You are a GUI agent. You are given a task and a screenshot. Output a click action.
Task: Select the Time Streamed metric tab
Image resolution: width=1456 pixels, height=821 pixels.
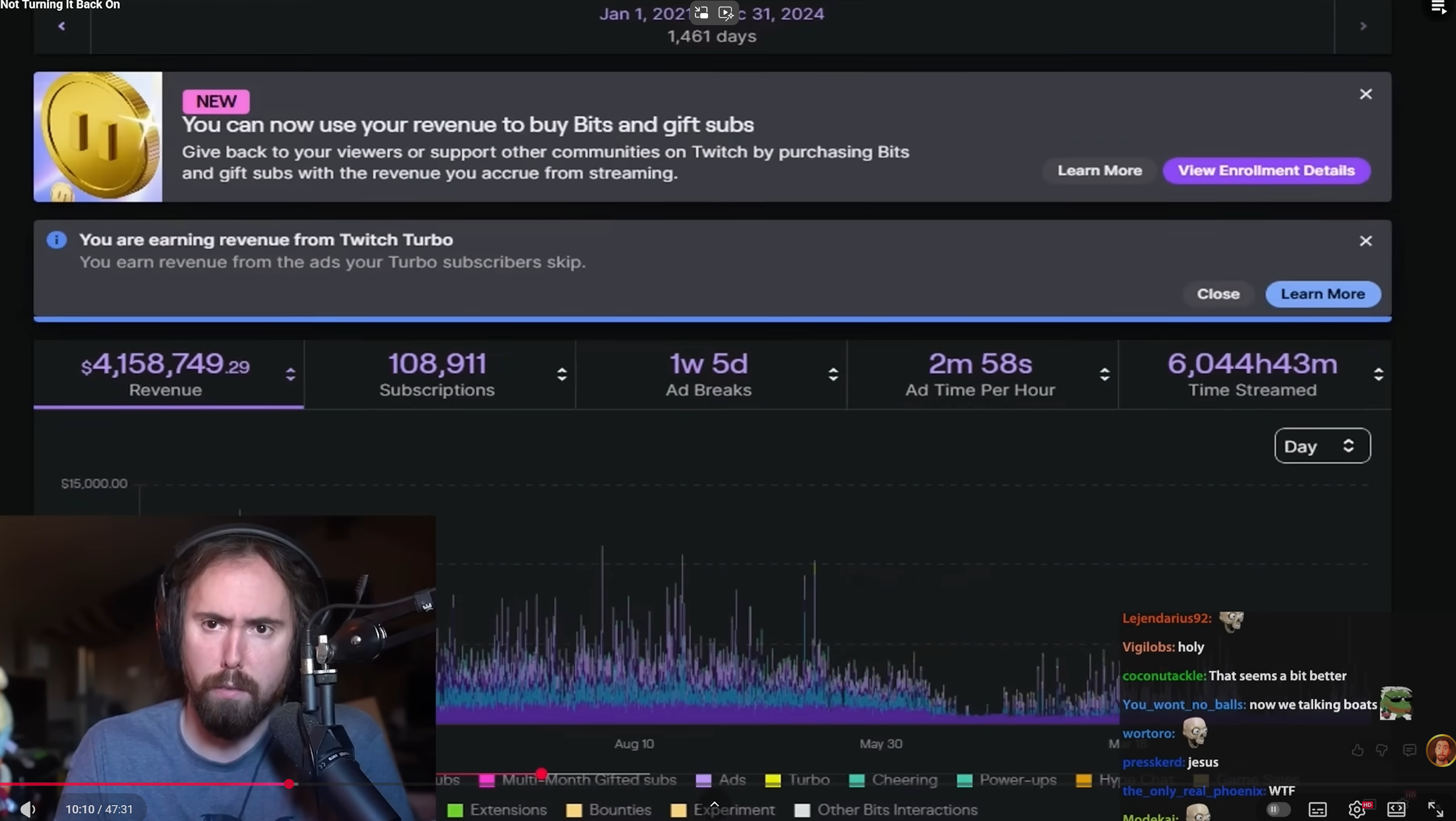pos(1252,374)
